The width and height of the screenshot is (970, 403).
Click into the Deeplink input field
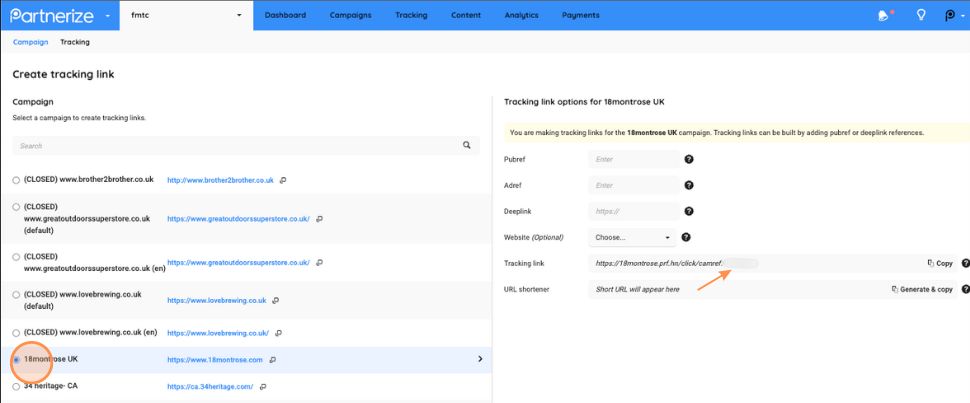[x=633, y=211]
